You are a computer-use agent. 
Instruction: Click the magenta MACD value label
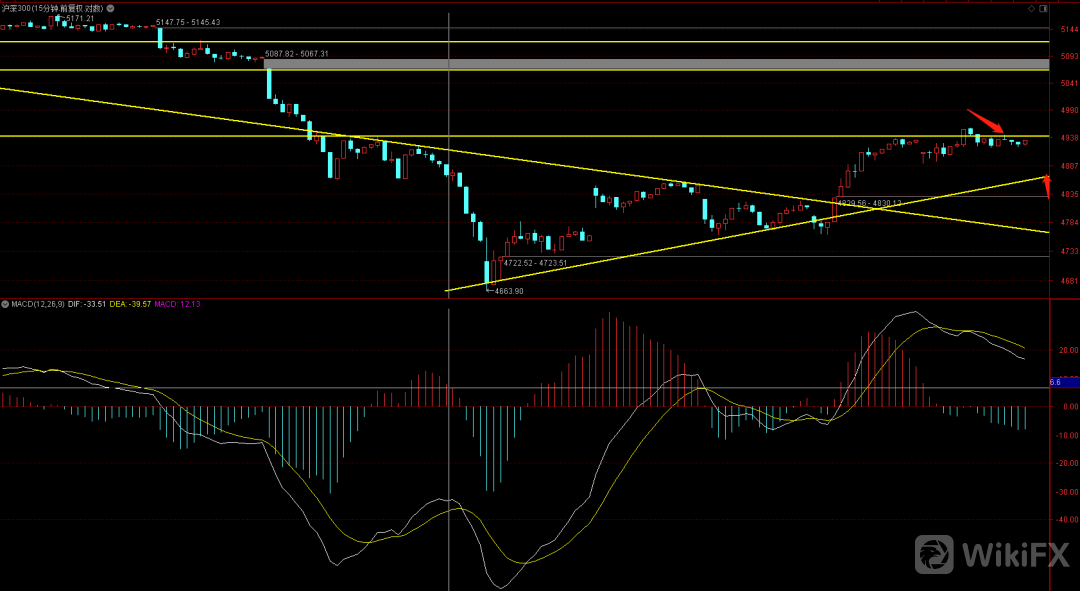click(x=177, y=303)
